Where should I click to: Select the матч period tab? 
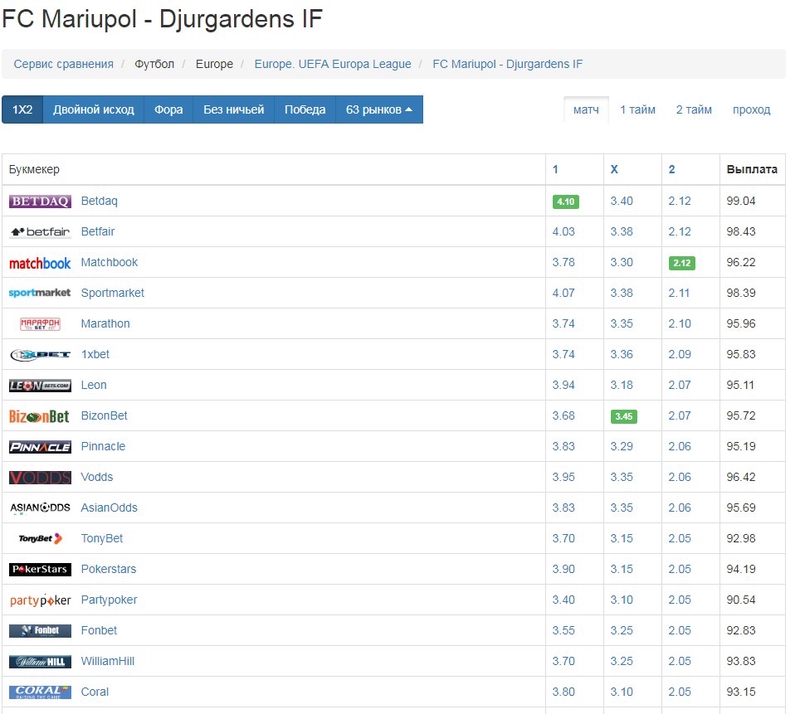(586, 110)
